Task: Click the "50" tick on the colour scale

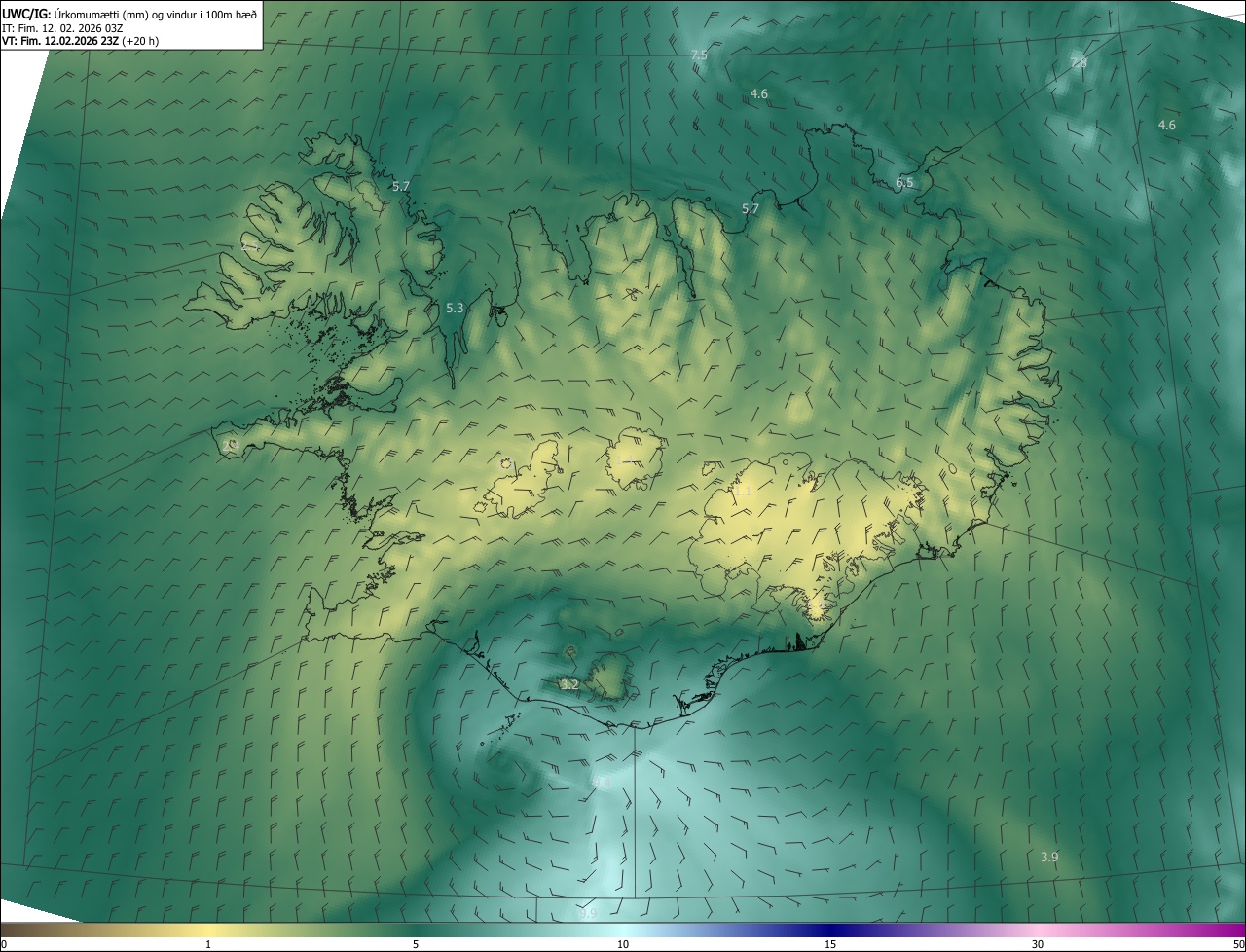Action: pyautogui.click(x=1238, y=944)
